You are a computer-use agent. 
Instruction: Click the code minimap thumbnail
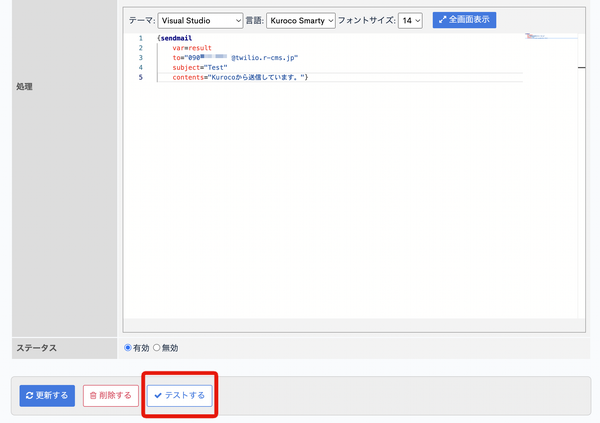[551, 37]
